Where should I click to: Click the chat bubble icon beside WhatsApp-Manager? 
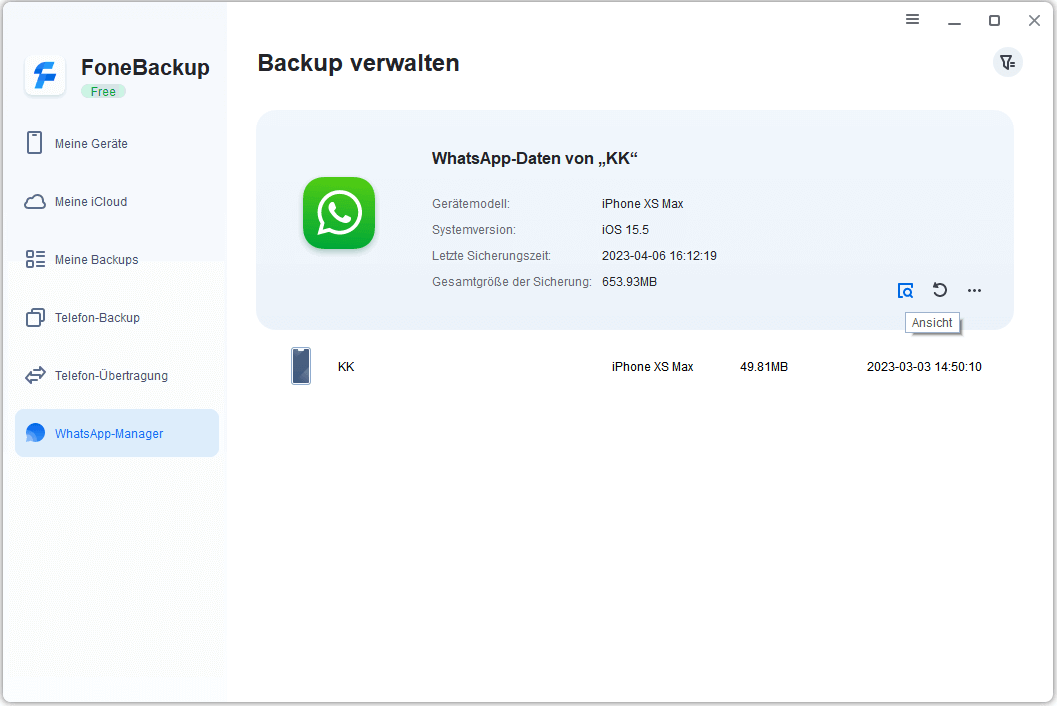click(35, 433)
